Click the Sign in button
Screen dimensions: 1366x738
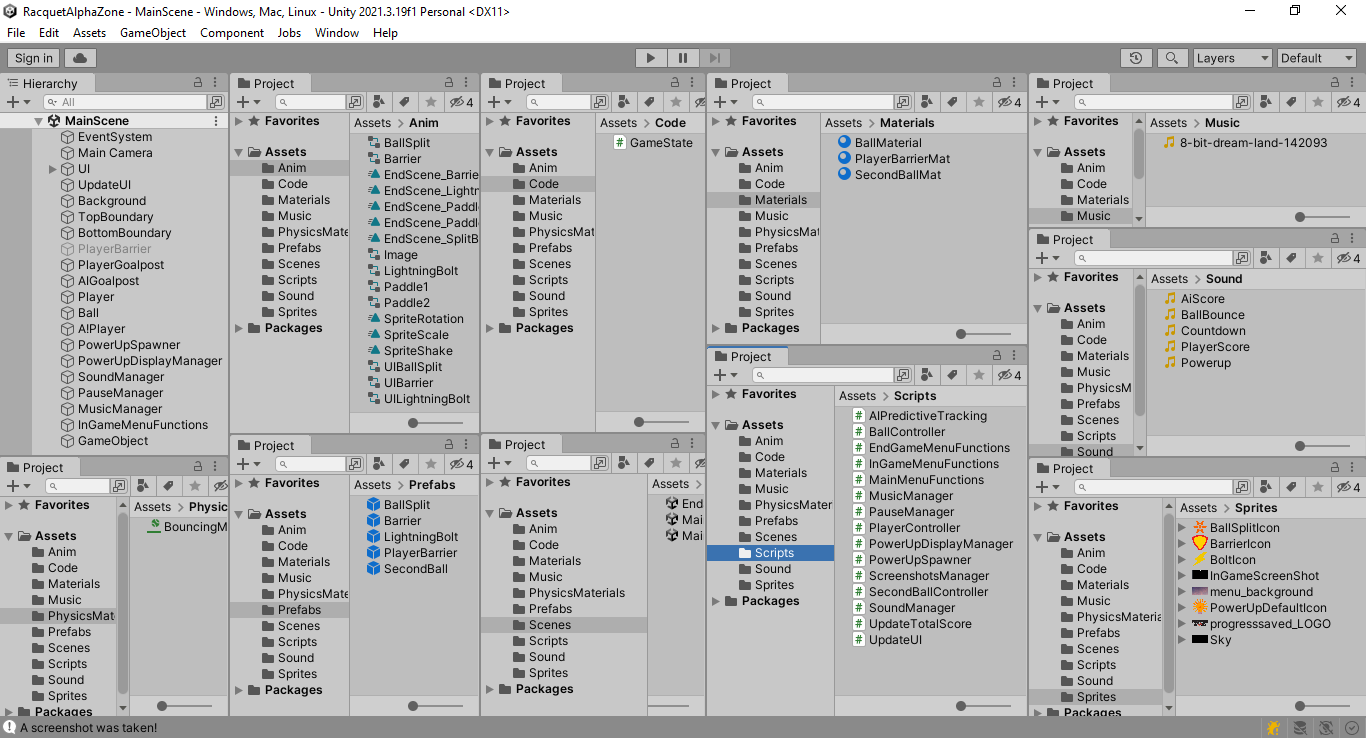pos(32,57)
